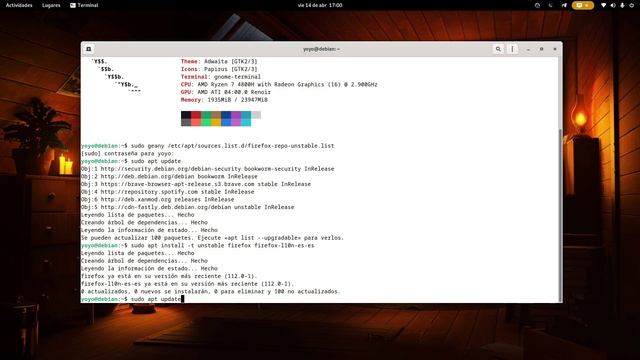This screenshot has width=640, height=360.
Task: Click the [sudo] contraseña para yoyo line
Action: (127, 153)
